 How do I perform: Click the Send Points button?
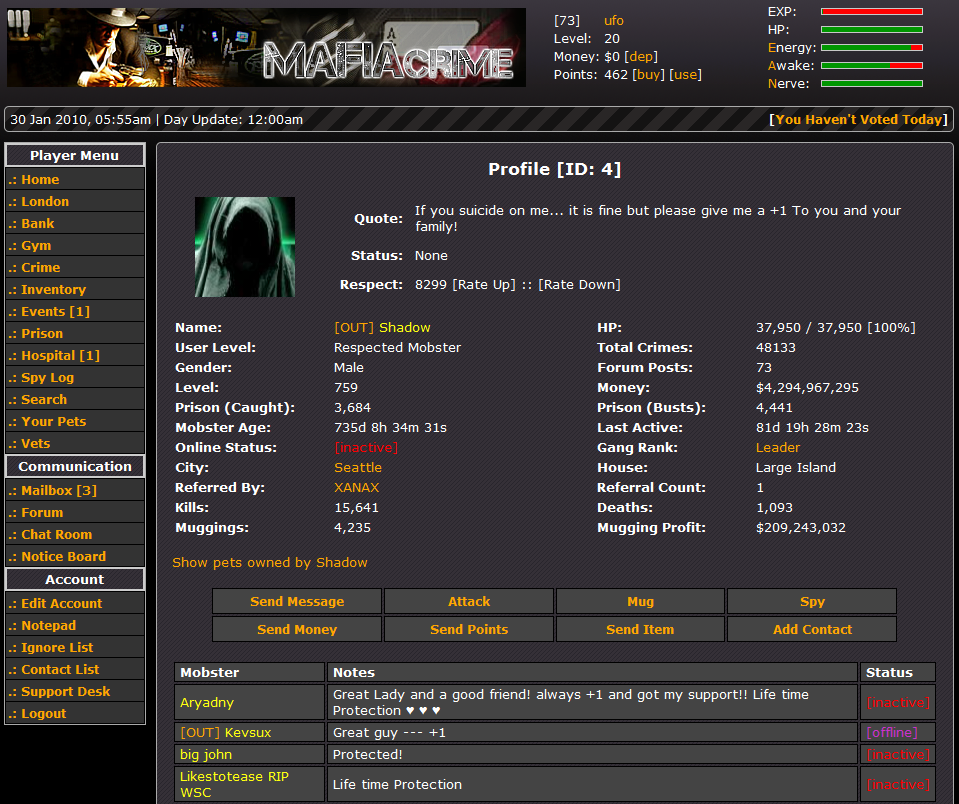469,630
